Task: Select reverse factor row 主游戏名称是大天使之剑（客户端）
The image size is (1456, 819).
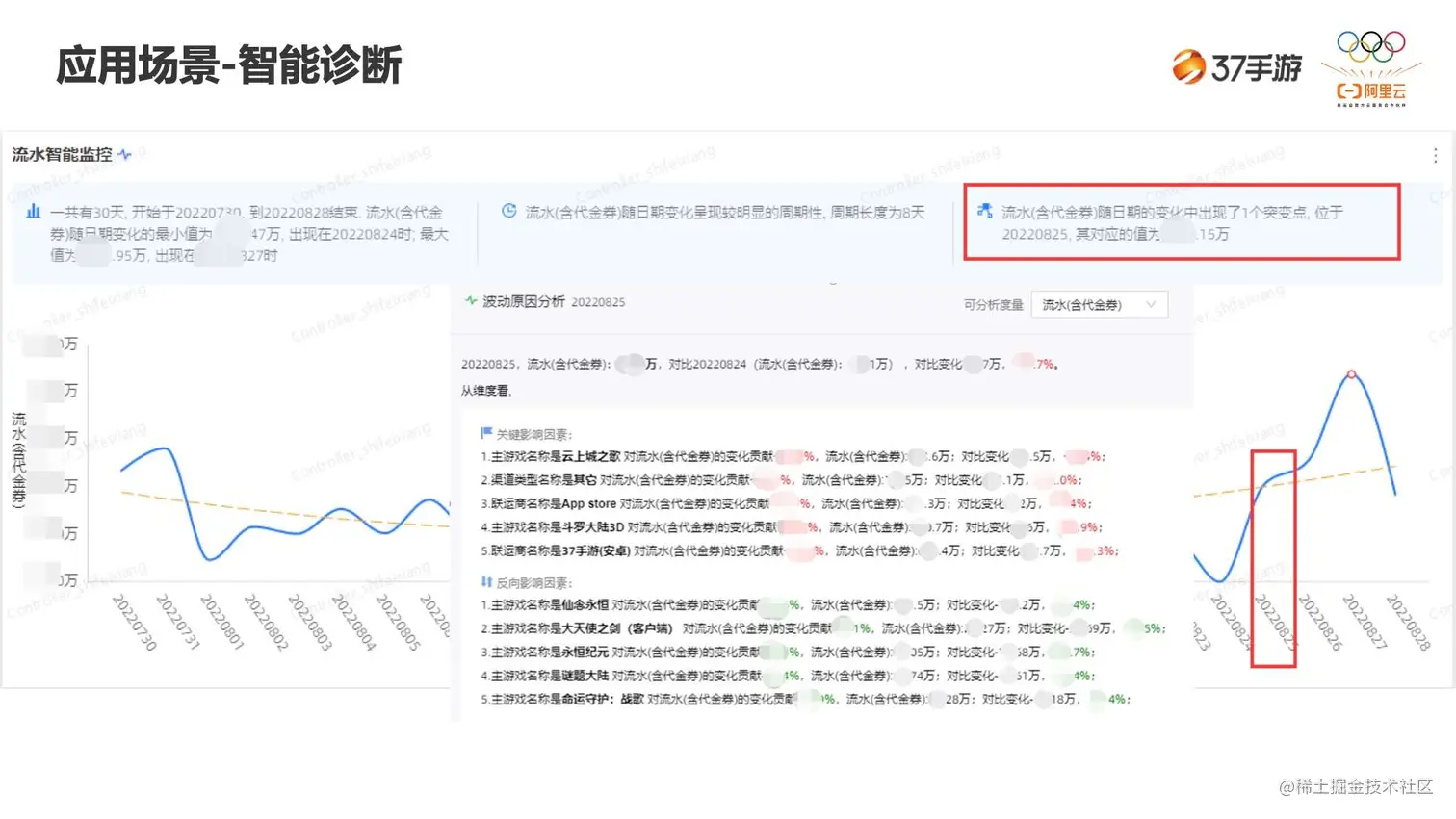Action: pos(823,628)
